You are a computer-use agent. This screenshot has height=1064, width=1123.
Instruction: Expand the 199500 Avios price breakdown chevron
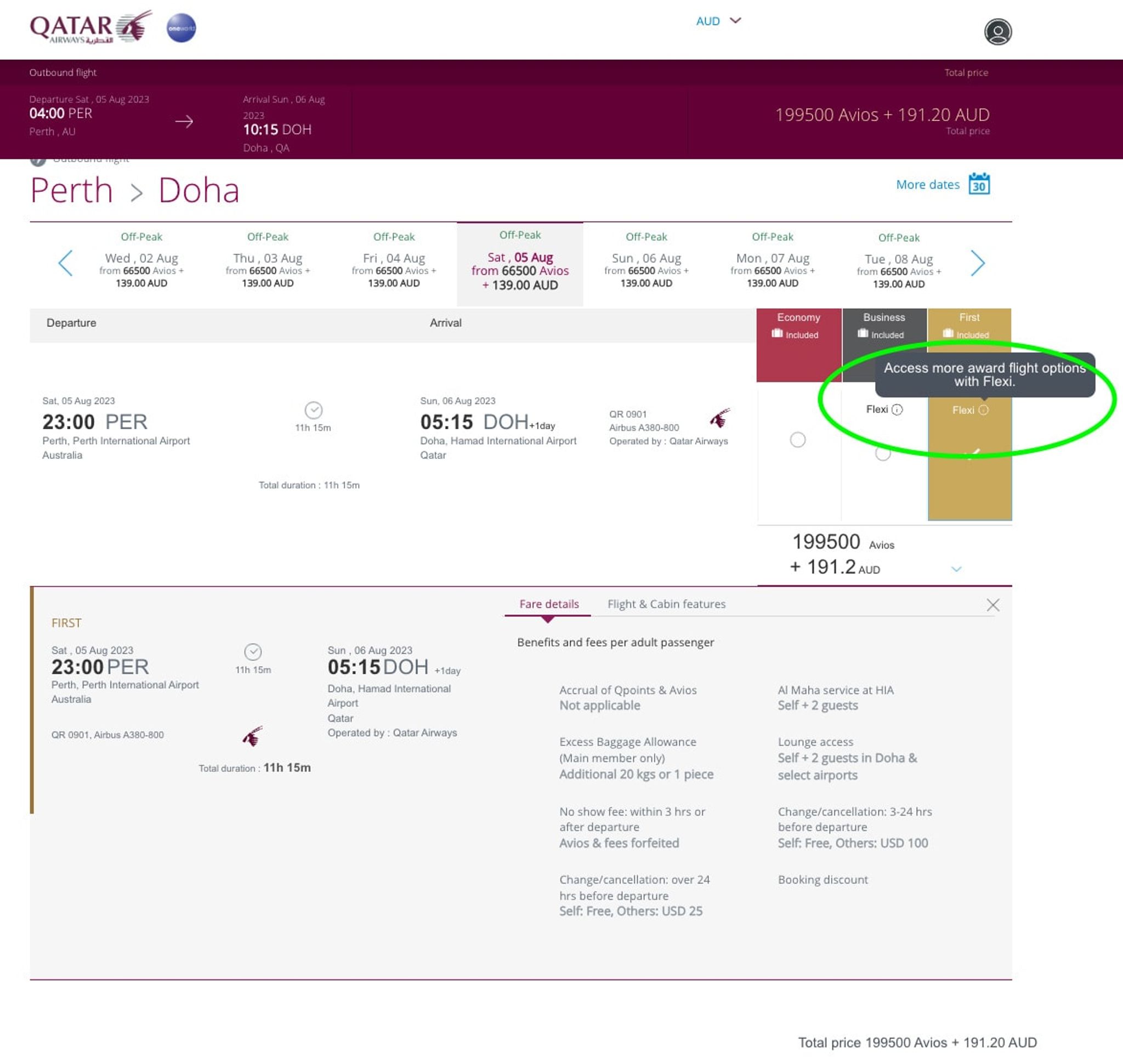pos(956,569)
